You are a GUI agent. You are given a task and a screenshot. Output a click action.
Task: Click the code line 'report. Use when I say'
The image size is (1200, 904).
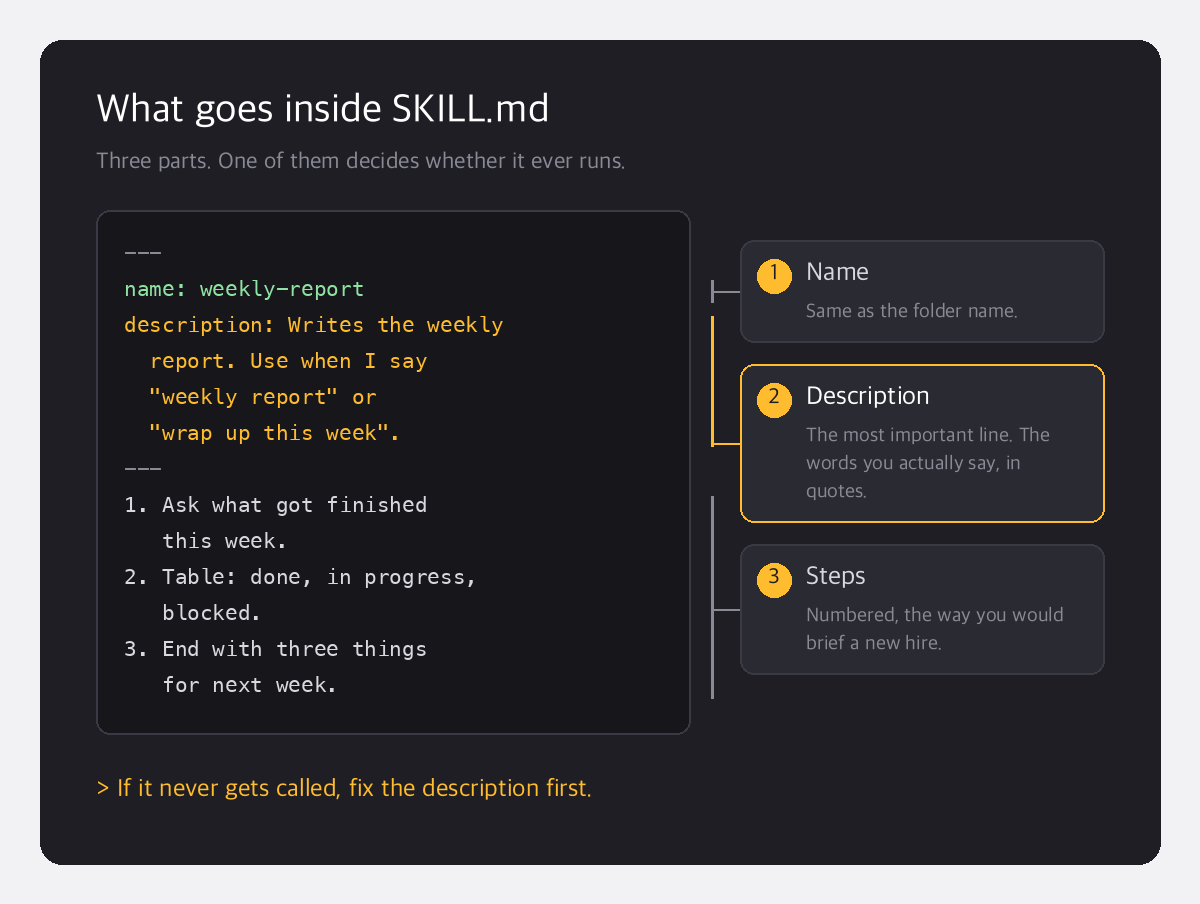tap(288, 361)
